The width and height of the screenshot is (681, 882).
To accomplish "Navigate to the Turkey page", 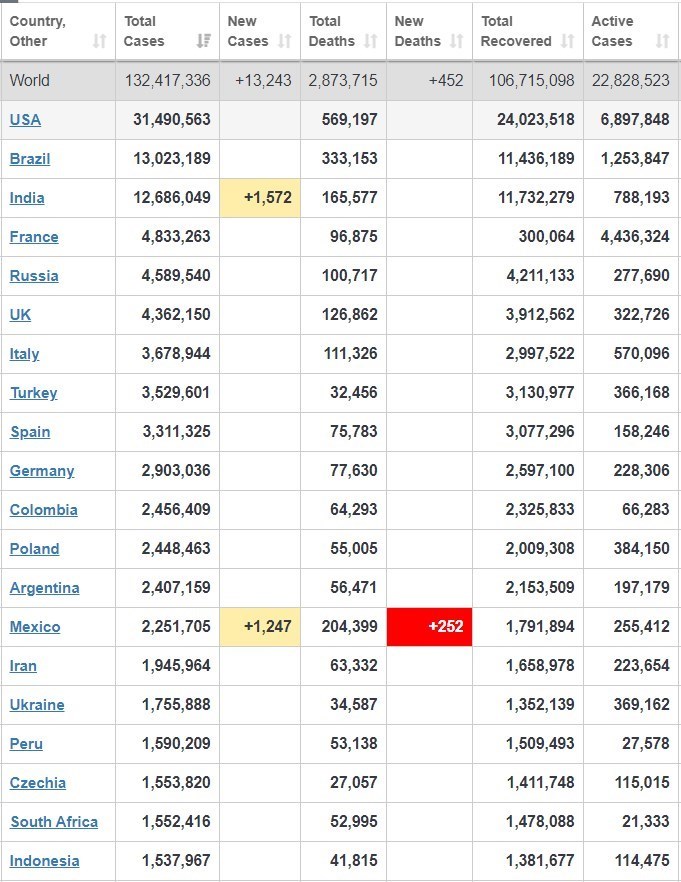I will [x=34, y=393].
